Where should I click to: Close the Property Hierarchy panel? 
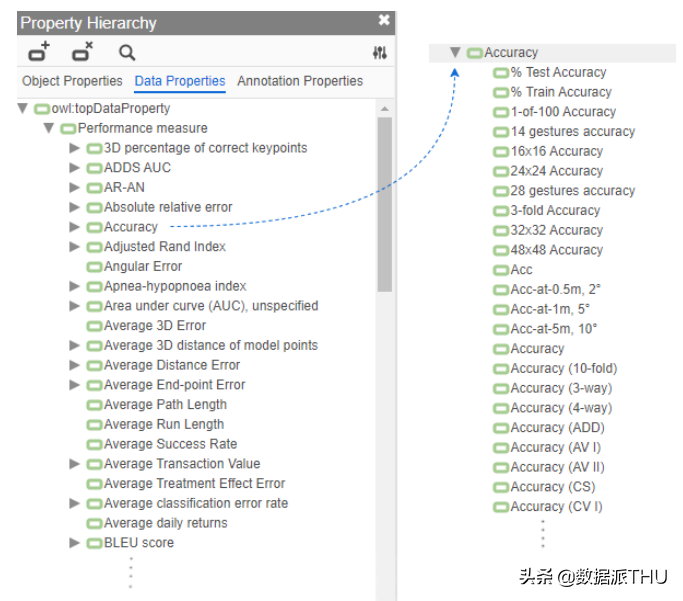(384, 21)
